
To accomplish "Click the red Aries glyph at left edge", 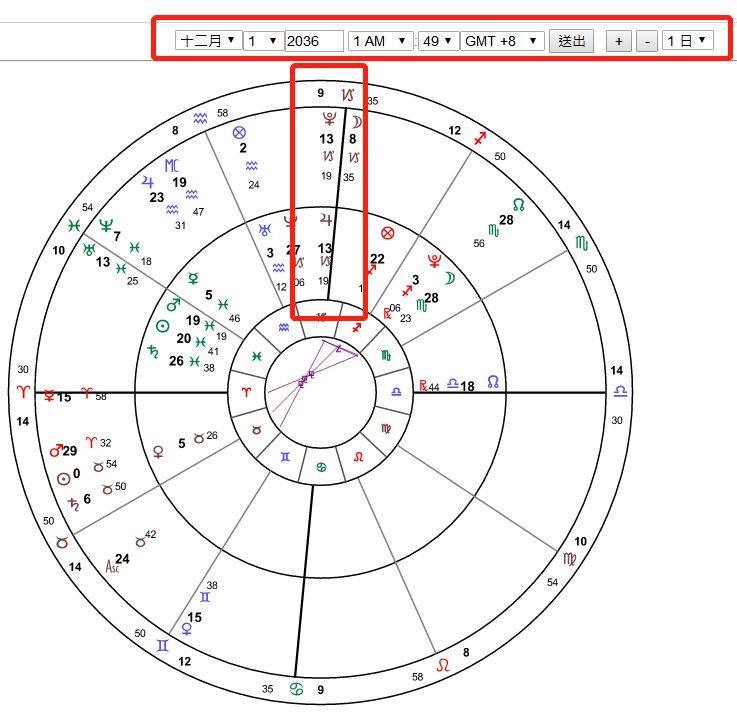I will coord(24,392).
